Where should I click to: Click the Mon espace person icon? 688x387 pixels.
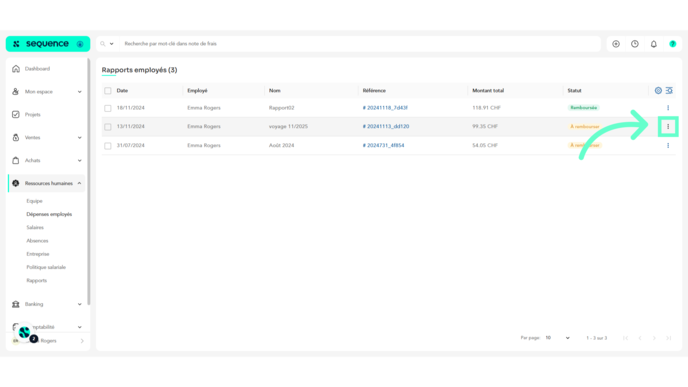point(16,92)
